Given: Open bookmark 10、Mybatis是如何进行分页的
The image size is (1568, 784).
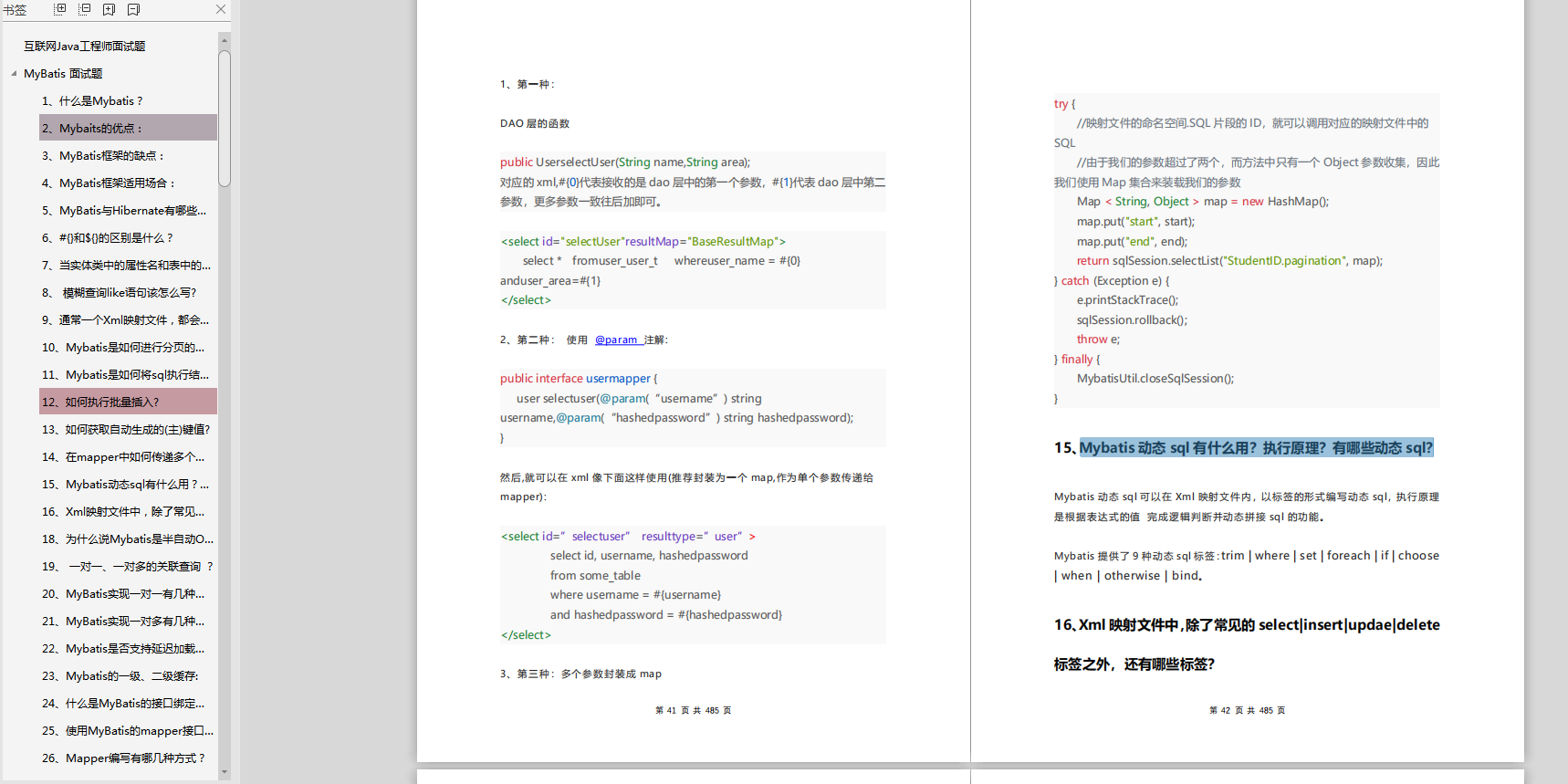Looking at the screenshot, I should (123, 347).
